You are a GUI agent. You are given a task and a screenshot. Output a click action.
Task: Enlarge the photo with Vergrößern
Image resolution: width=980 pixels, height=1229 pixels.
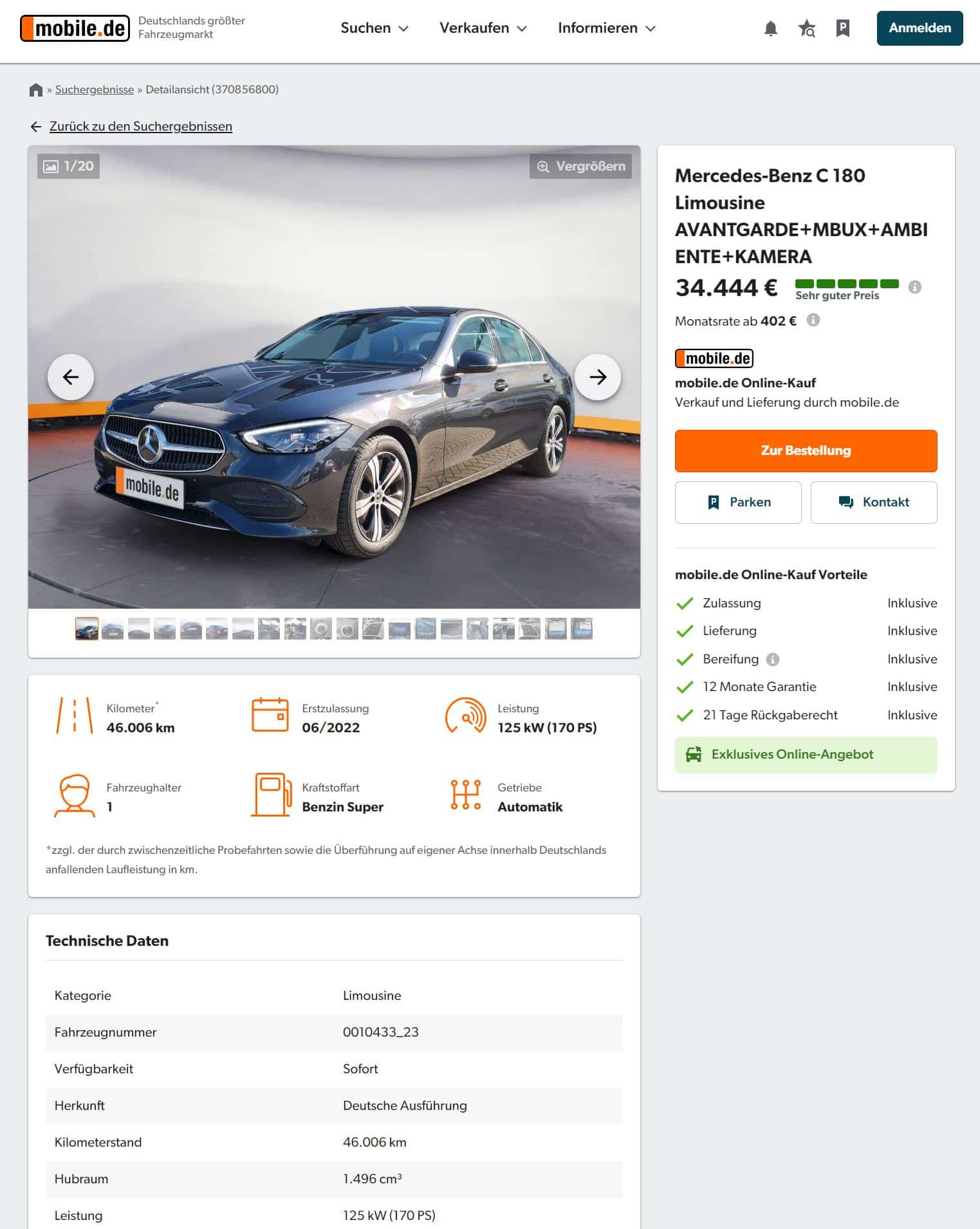point(580,167)
